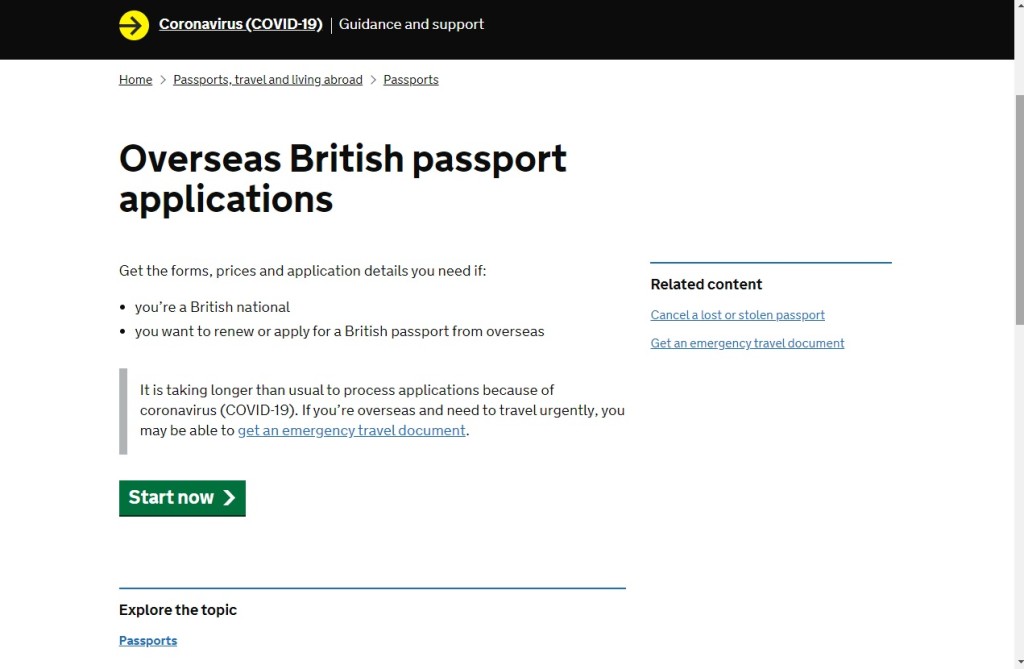
Task: Click the arrow icon inside Start now
Action: point(229,498)
